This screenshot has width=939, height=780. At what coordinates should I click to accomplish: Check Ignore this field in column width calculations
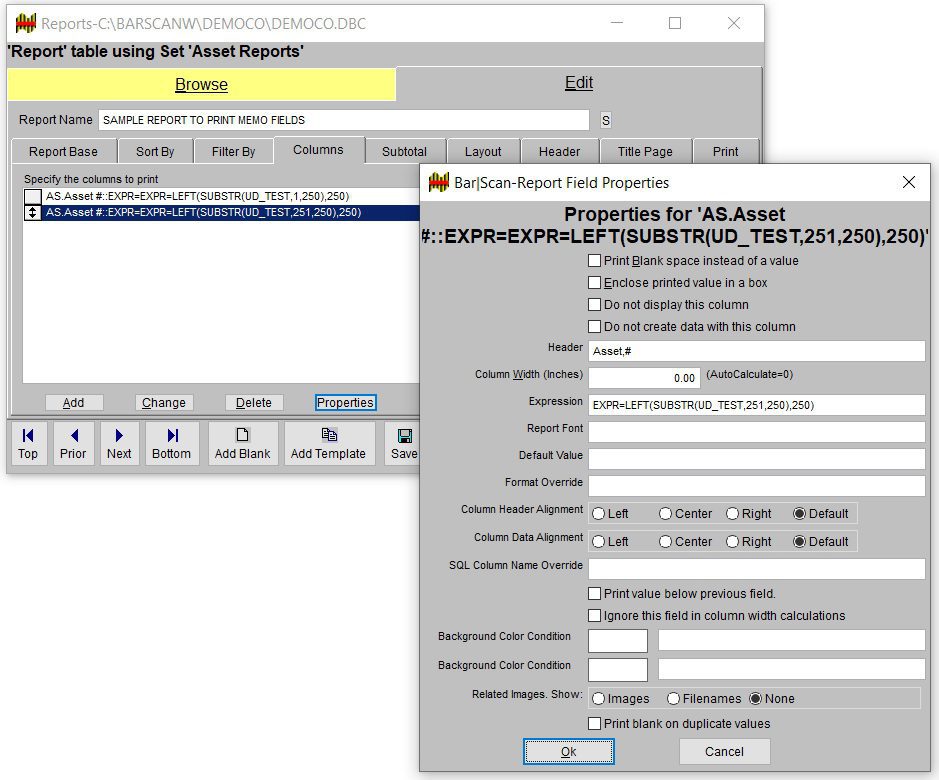coord(595,616)
